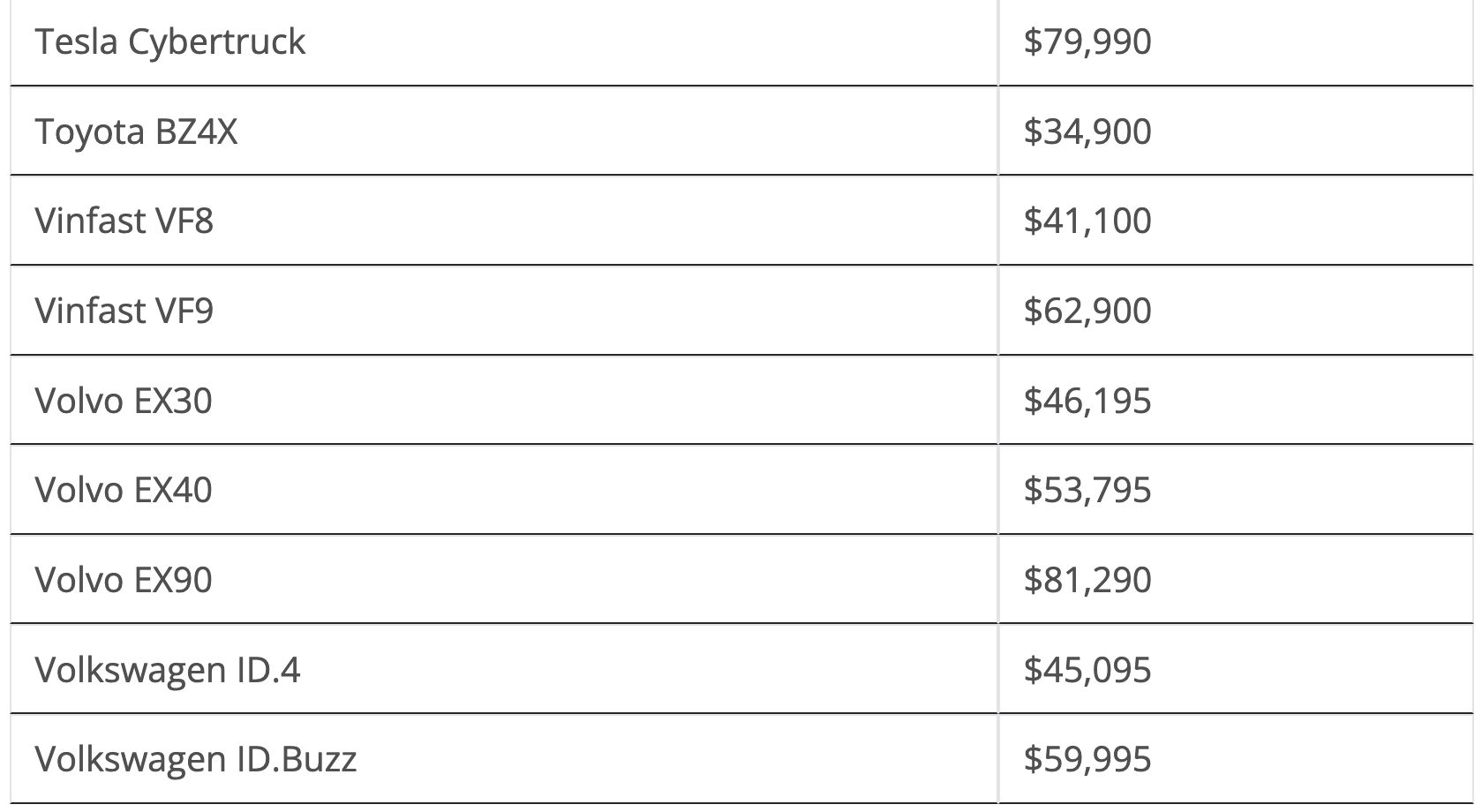Select the $53,795 EX40 price
This screenshot has width=1482, height=812.
[x=1087, y=491]
